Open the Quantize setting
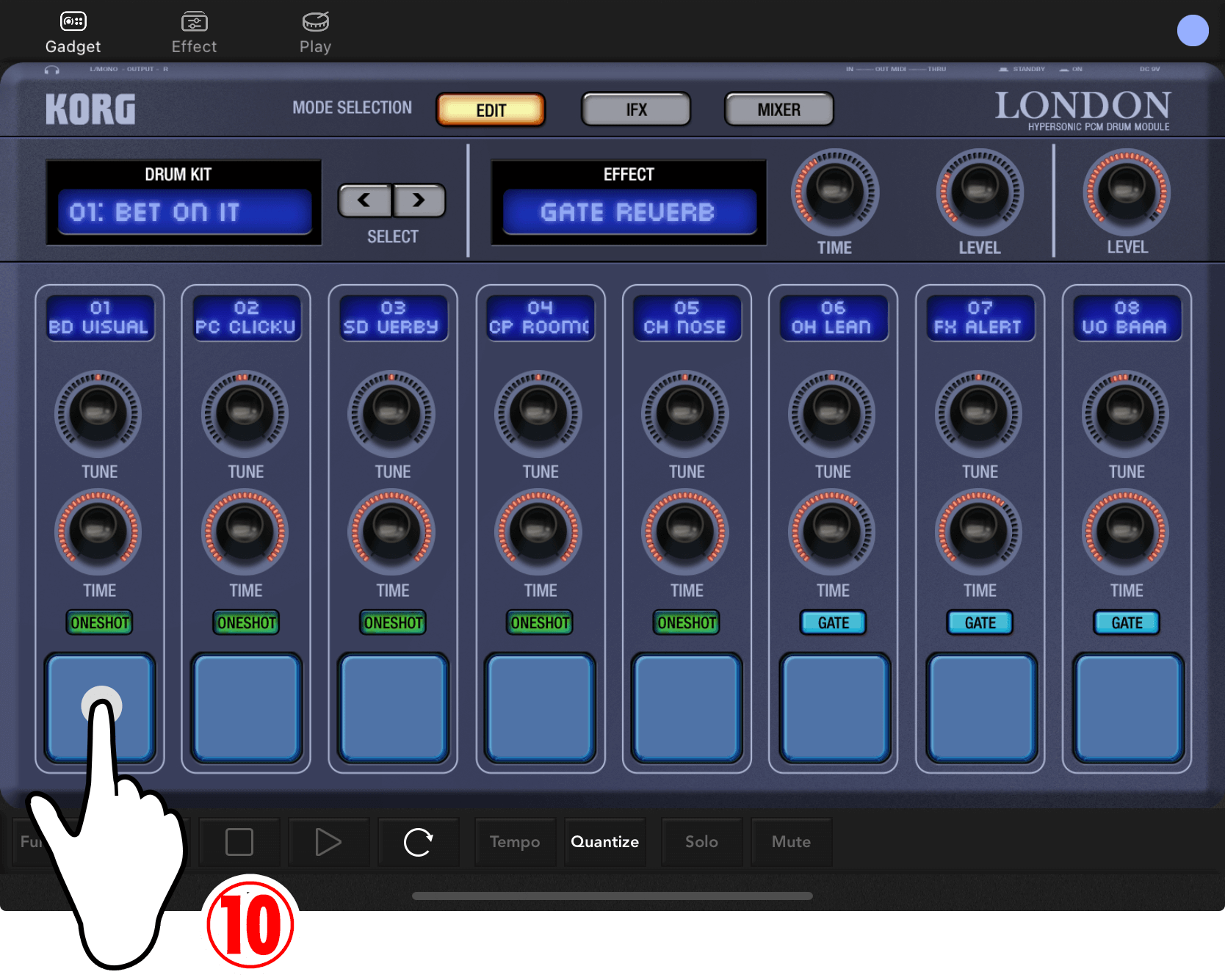Viewport: 1225px width, 980px height. pyautogui.click(x=604, y=842)
